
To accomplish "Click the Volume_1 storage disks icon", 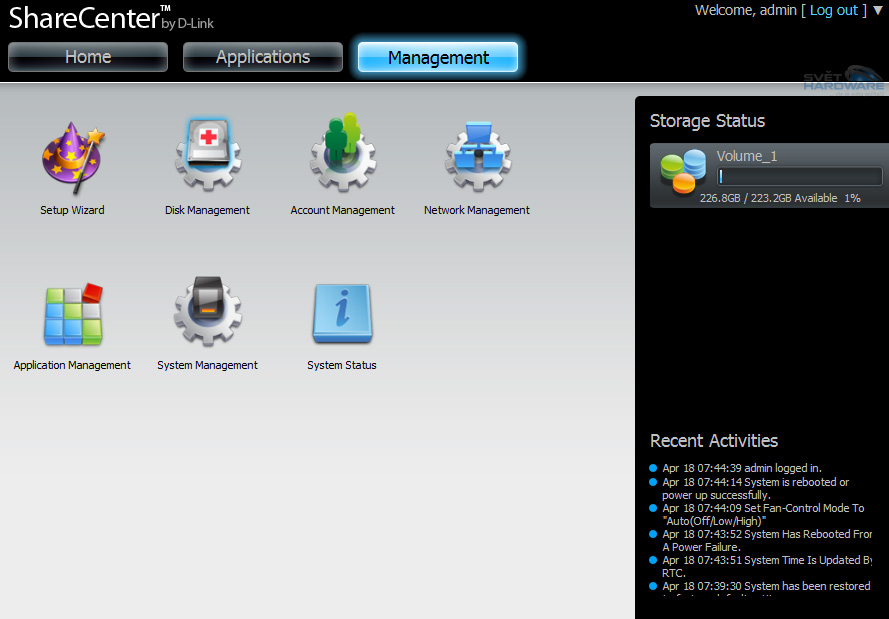I will coord(683,171).
